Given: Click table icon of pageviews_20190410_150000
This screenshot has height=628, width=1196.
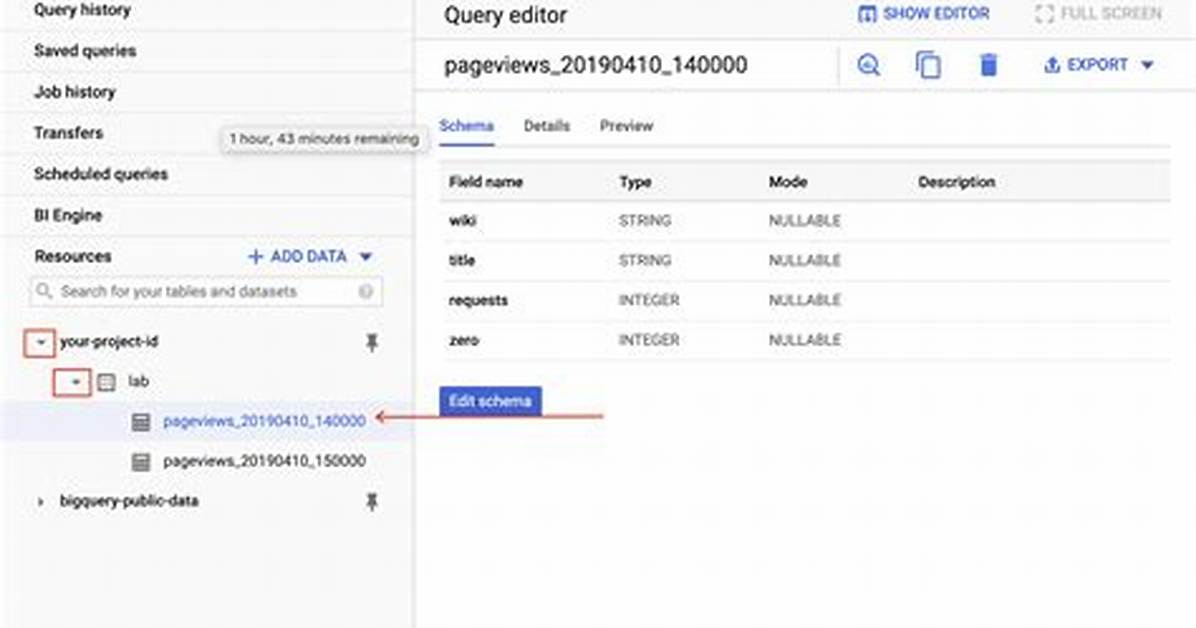Looking at the screenshot, I should (x=141, y=462).
